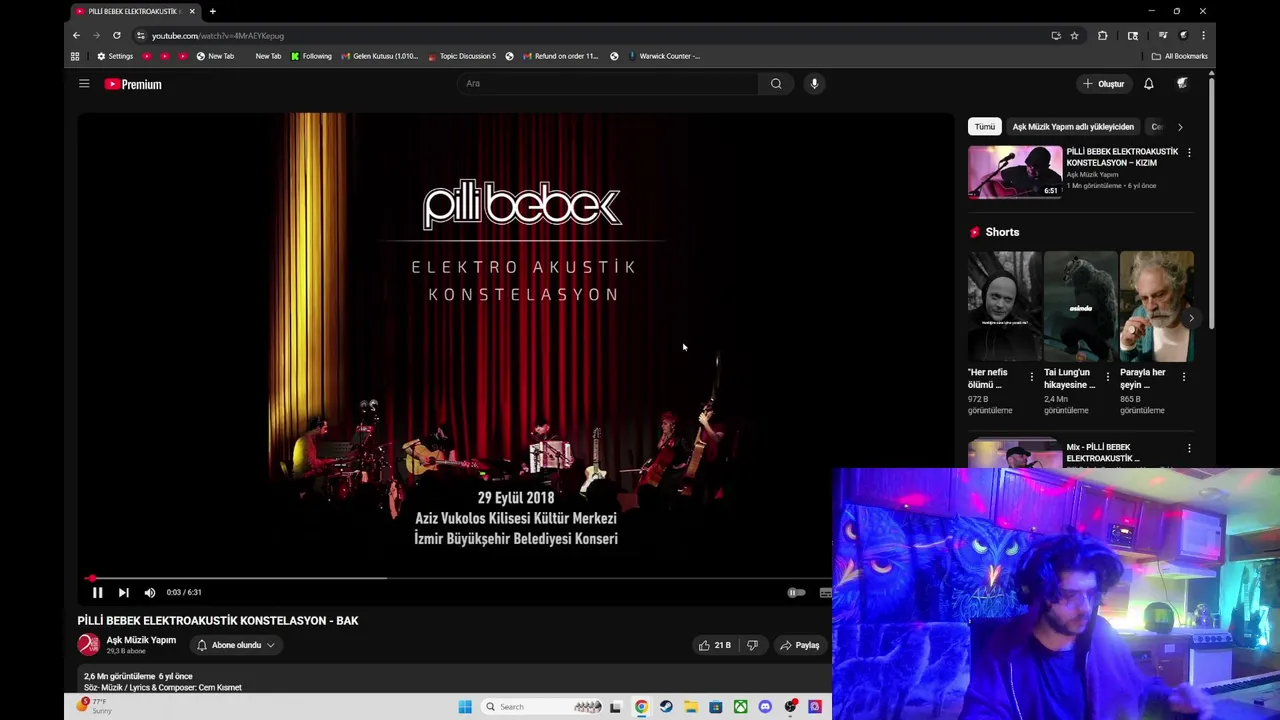The width and height of the screenshot is (1280, 720).
Task: Open options for KIZIM video
Action: [1189, 153]
